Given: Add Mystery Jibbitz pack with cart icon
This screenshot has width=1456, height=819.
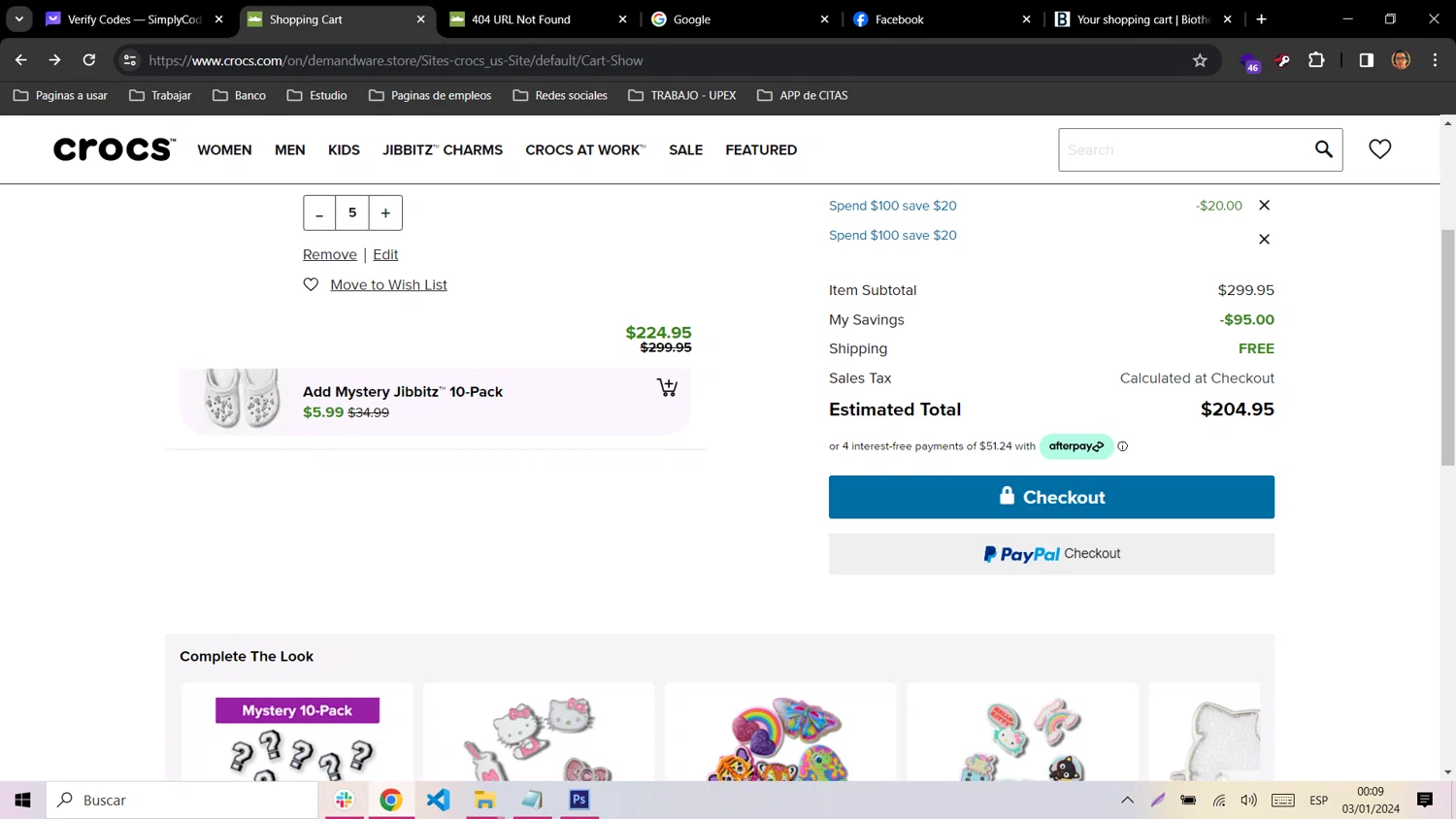Looking at the screenshot, I should click(x=667, y=387).
